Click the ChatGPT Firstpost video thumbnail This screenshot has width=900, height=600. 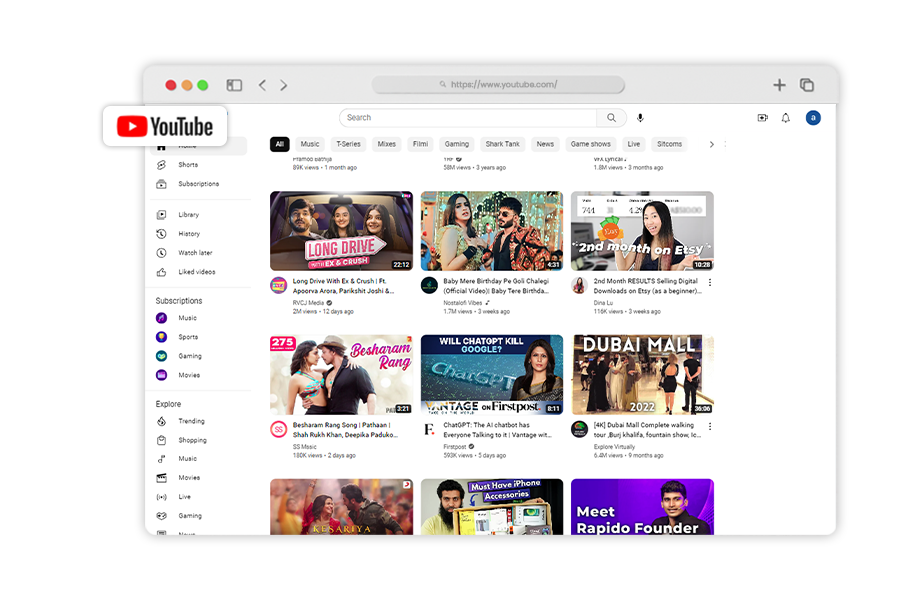[x=491, y=372]
